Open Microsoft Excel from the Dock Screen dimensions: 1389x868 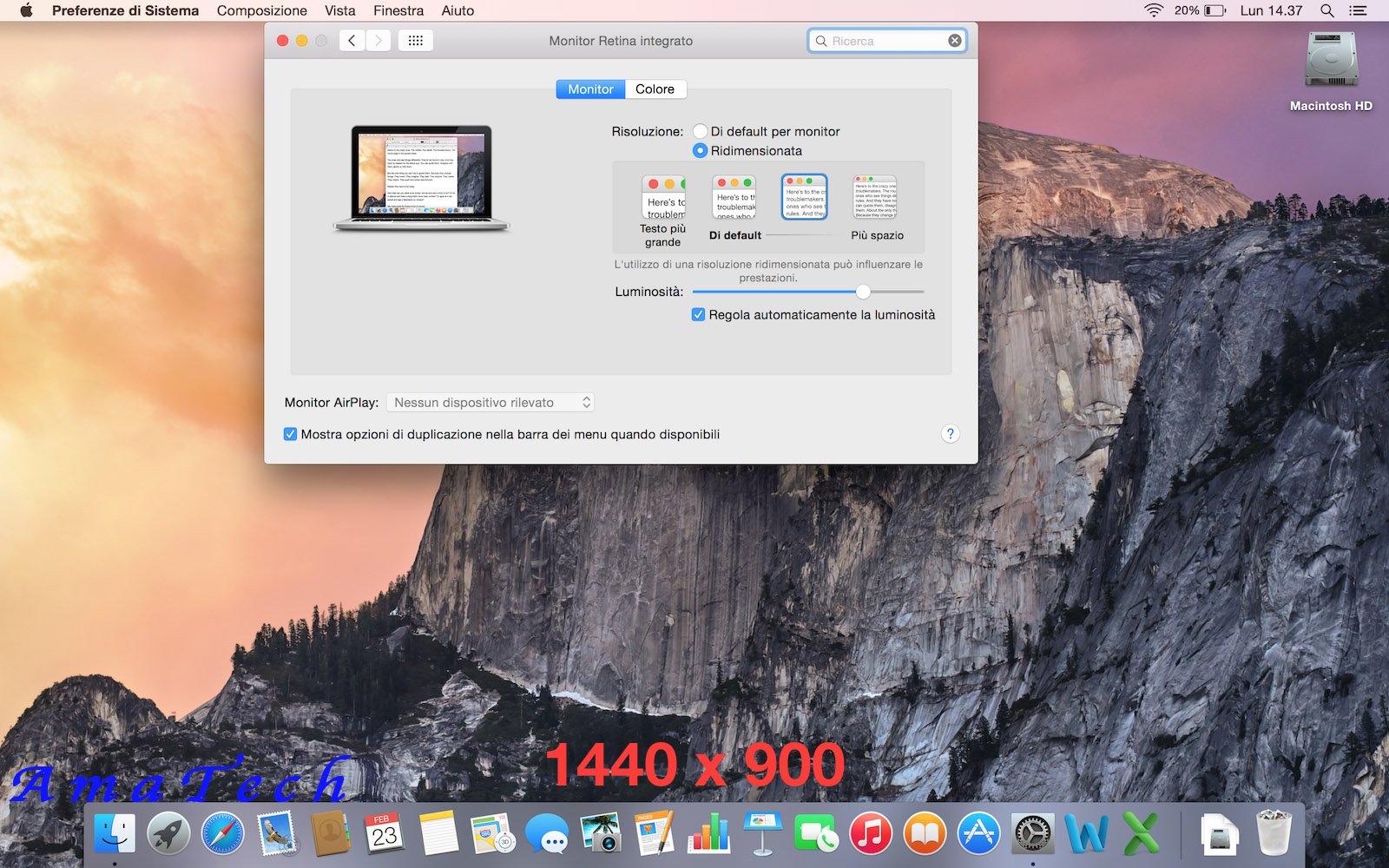tap(1141, 832)
